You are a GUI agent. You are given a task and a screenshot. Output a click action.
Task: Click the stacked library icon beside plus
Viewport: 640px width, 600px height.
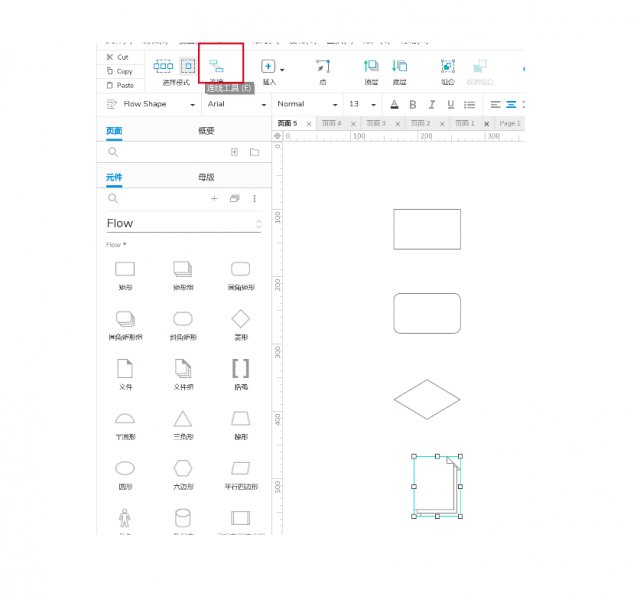coord(235,199)
